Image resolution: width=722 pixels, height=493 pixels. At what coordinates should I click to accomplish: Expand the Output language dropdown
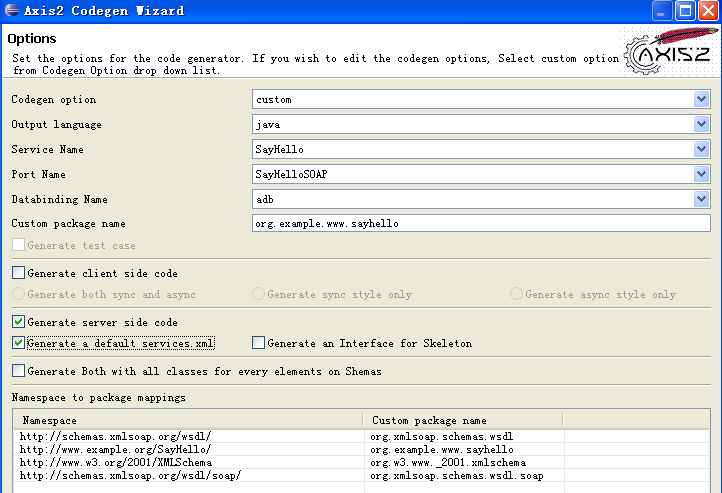click(x=701, y=124)
